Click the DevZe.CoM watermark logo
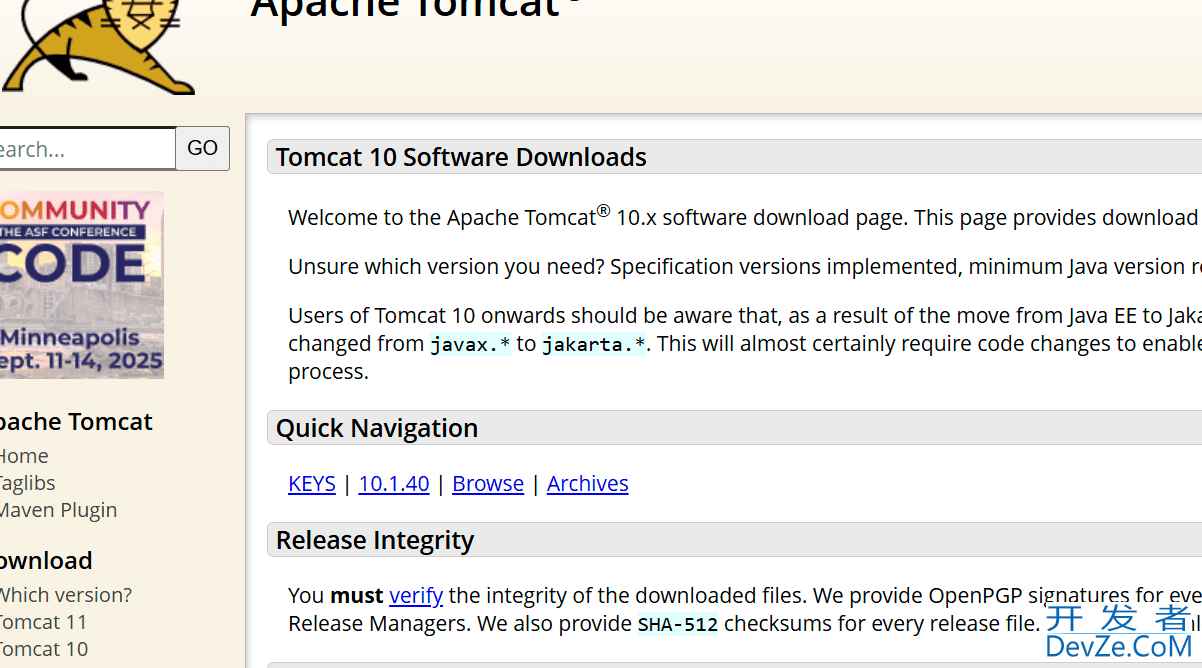Image resolution: width=1202 pixels, height=668 pixels. (1118, 633)
